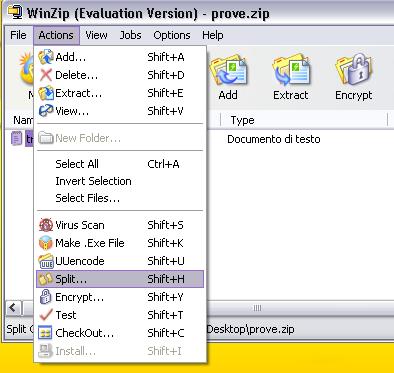Click the Add toolbar folder icon
Viewport: 394px width, 373px height.
click(228, 71)
